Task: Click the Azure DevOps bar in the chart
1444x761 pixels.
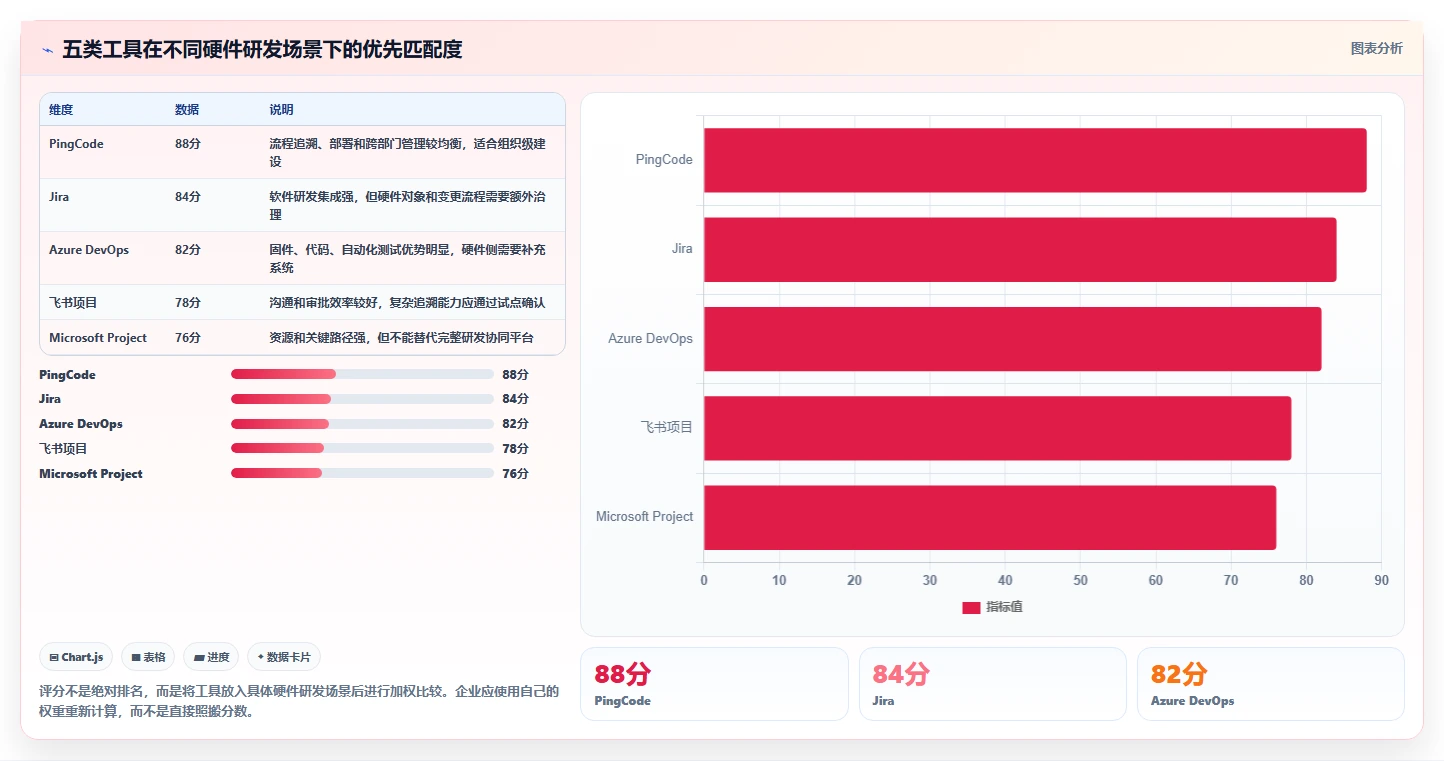Action: click(x=1013, y=339)
